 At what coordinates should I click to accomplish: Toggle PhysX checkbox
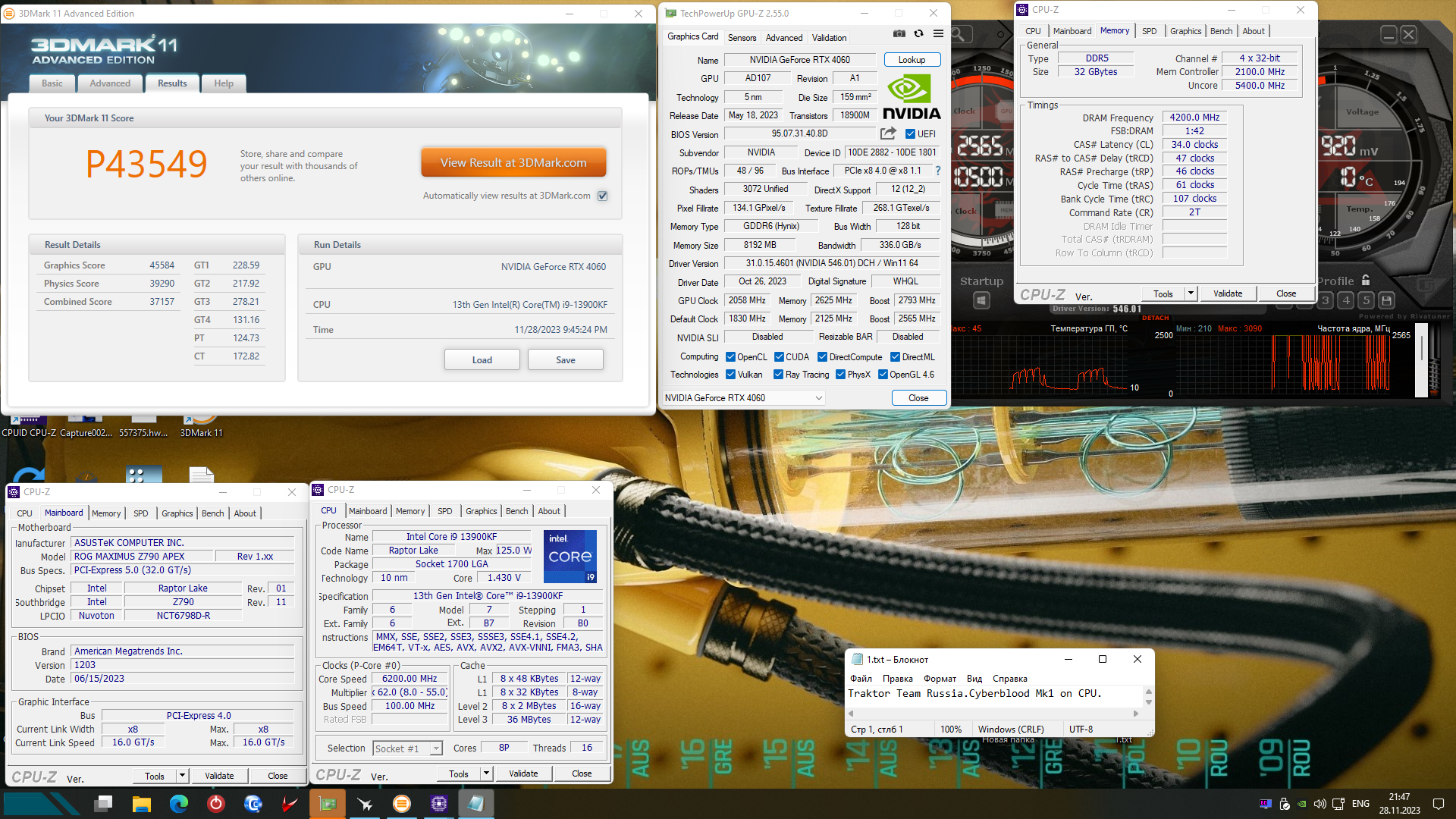840,375
